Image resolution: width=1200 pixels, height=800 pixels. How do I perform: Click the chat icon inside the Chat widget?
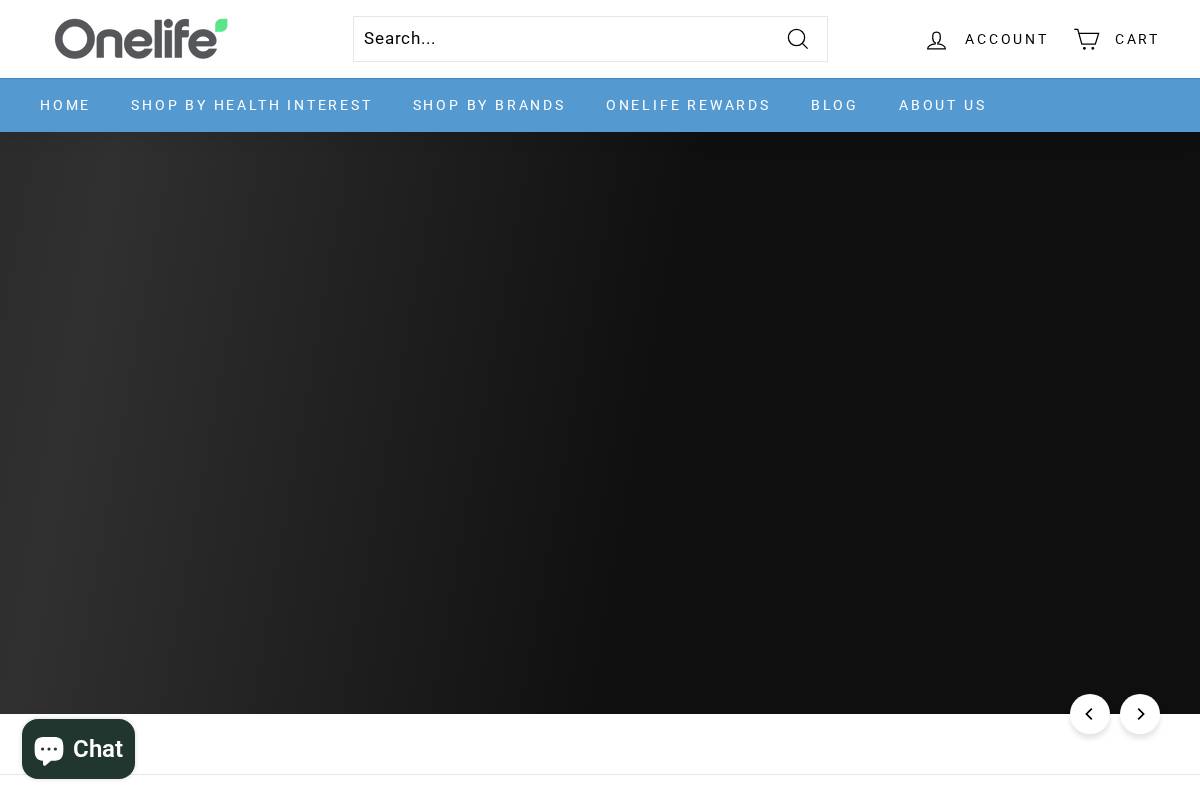tap(48, 748)
